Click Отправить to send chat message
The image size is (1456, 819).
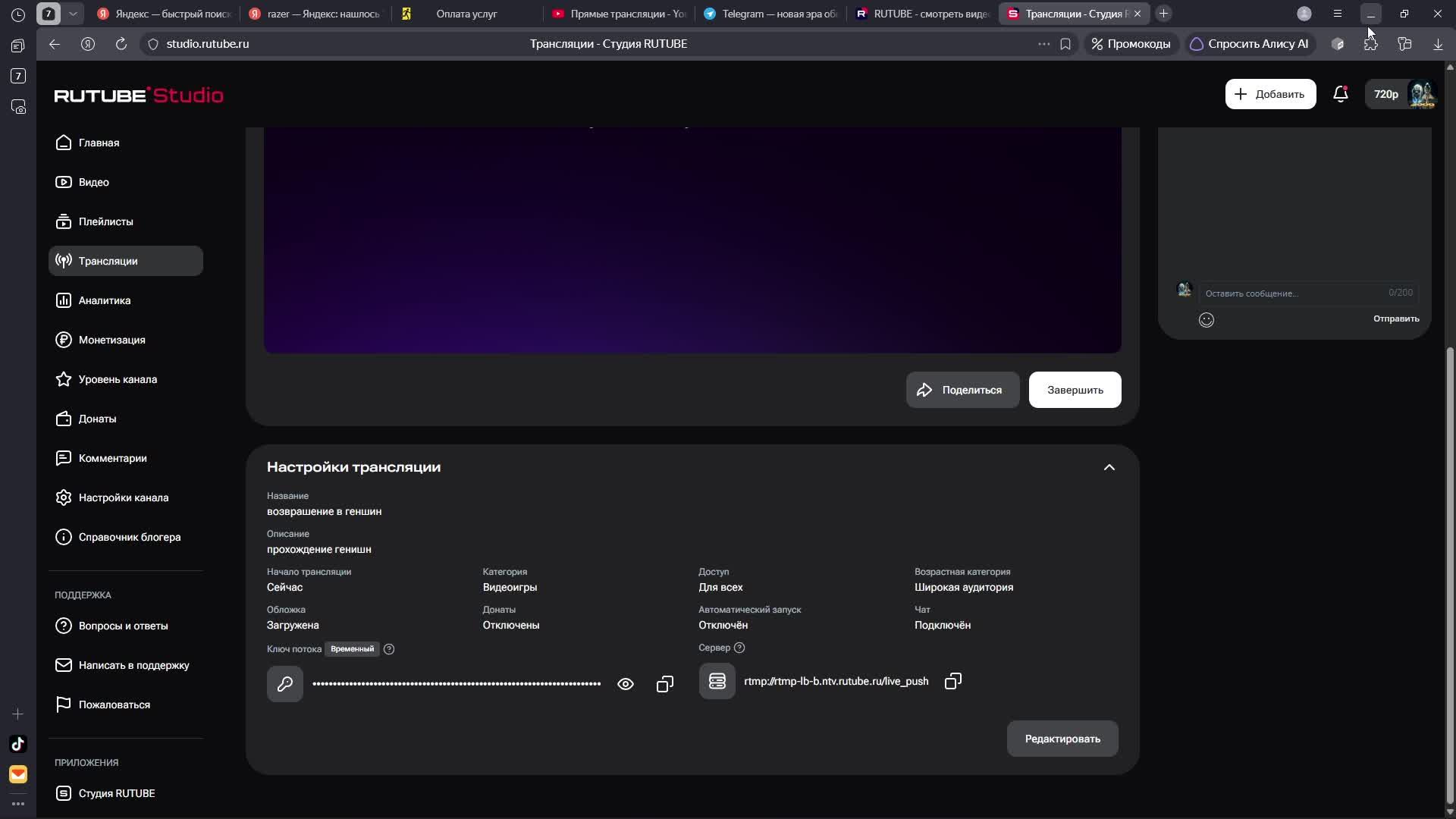pyautogui.click(x=1396, y=318)
